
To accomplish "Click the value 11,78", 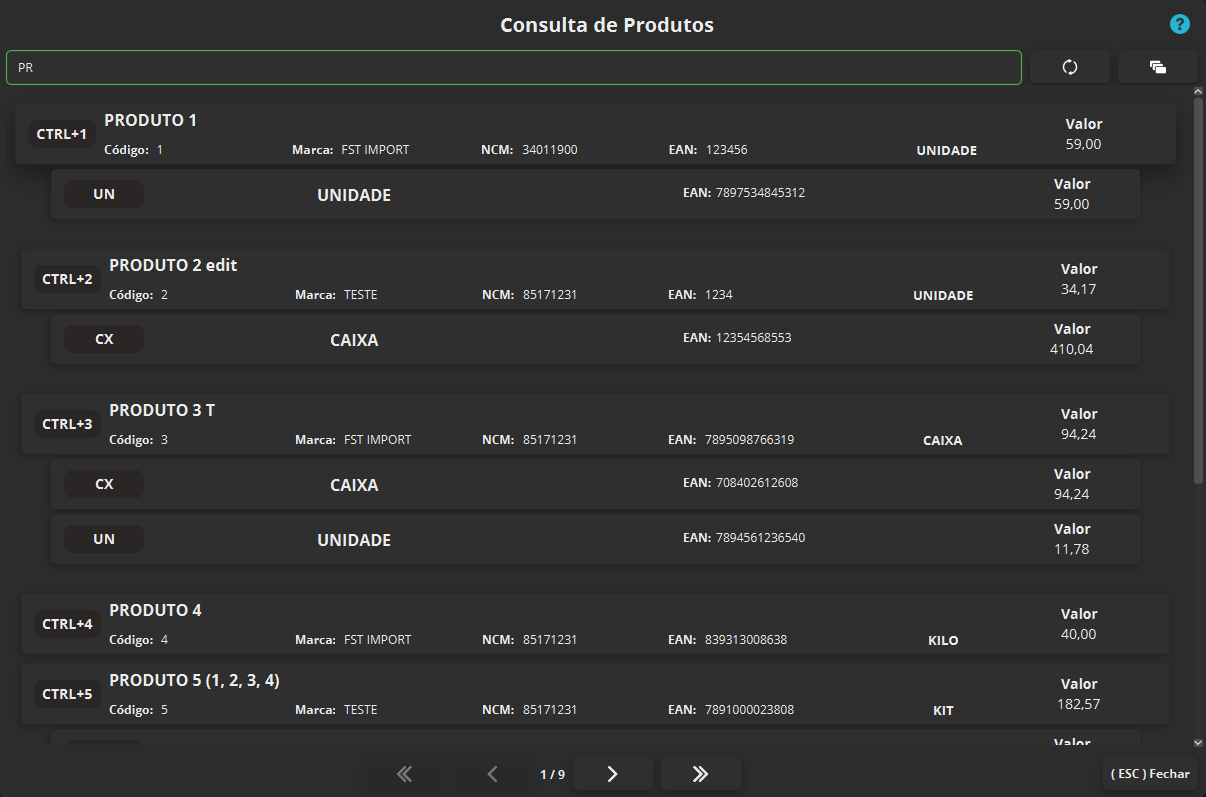I will [1072, 549].
